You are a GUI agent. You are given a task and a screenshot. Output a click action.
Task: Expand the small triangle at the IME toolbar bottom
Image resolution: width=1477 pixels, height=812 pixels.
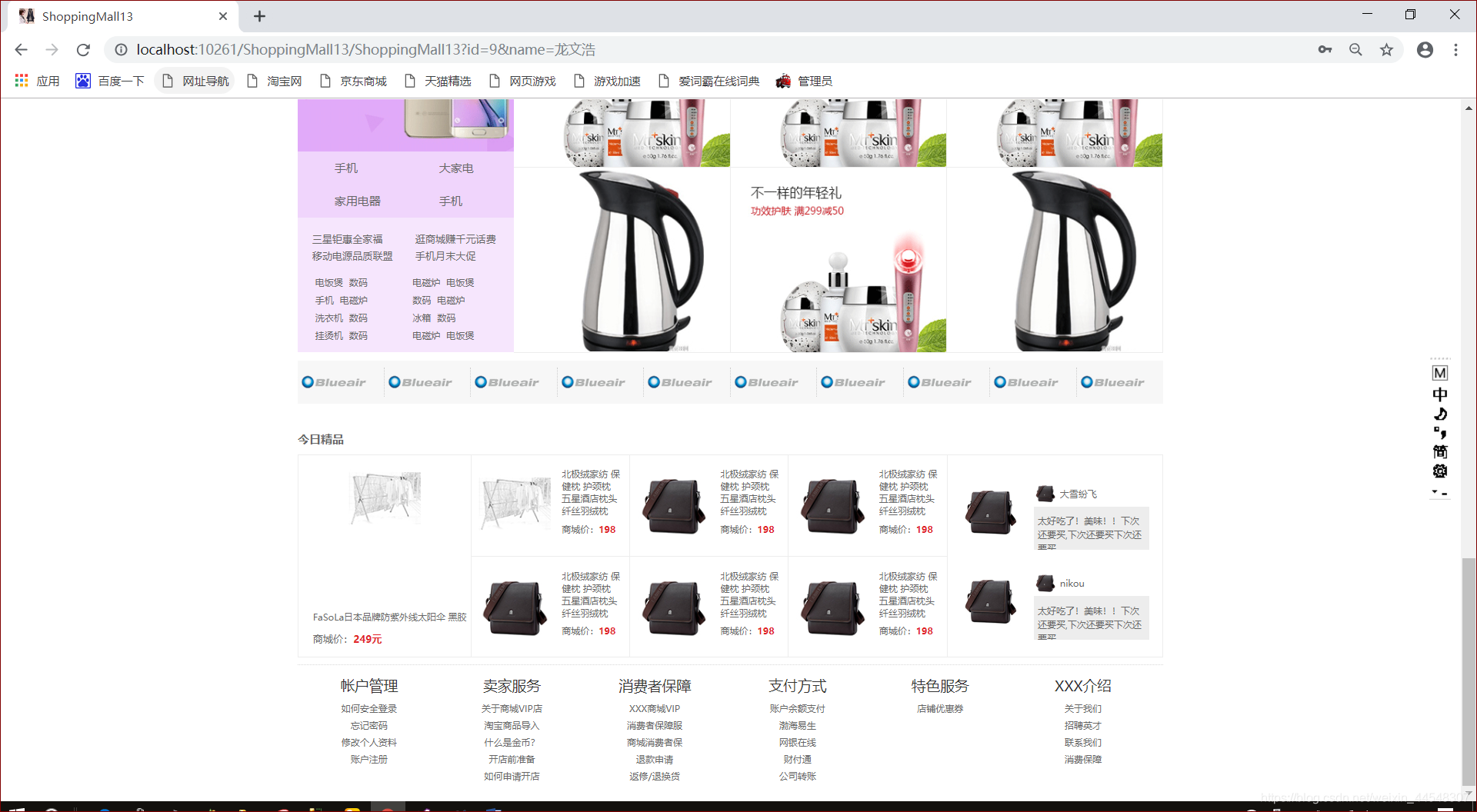coord(1435,491)
